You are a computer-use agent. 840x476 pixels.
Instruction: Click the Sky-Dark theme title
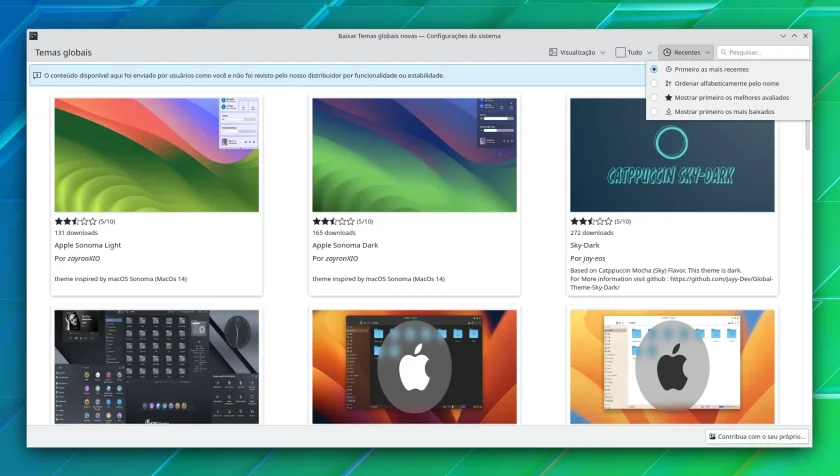coord(585,245)
